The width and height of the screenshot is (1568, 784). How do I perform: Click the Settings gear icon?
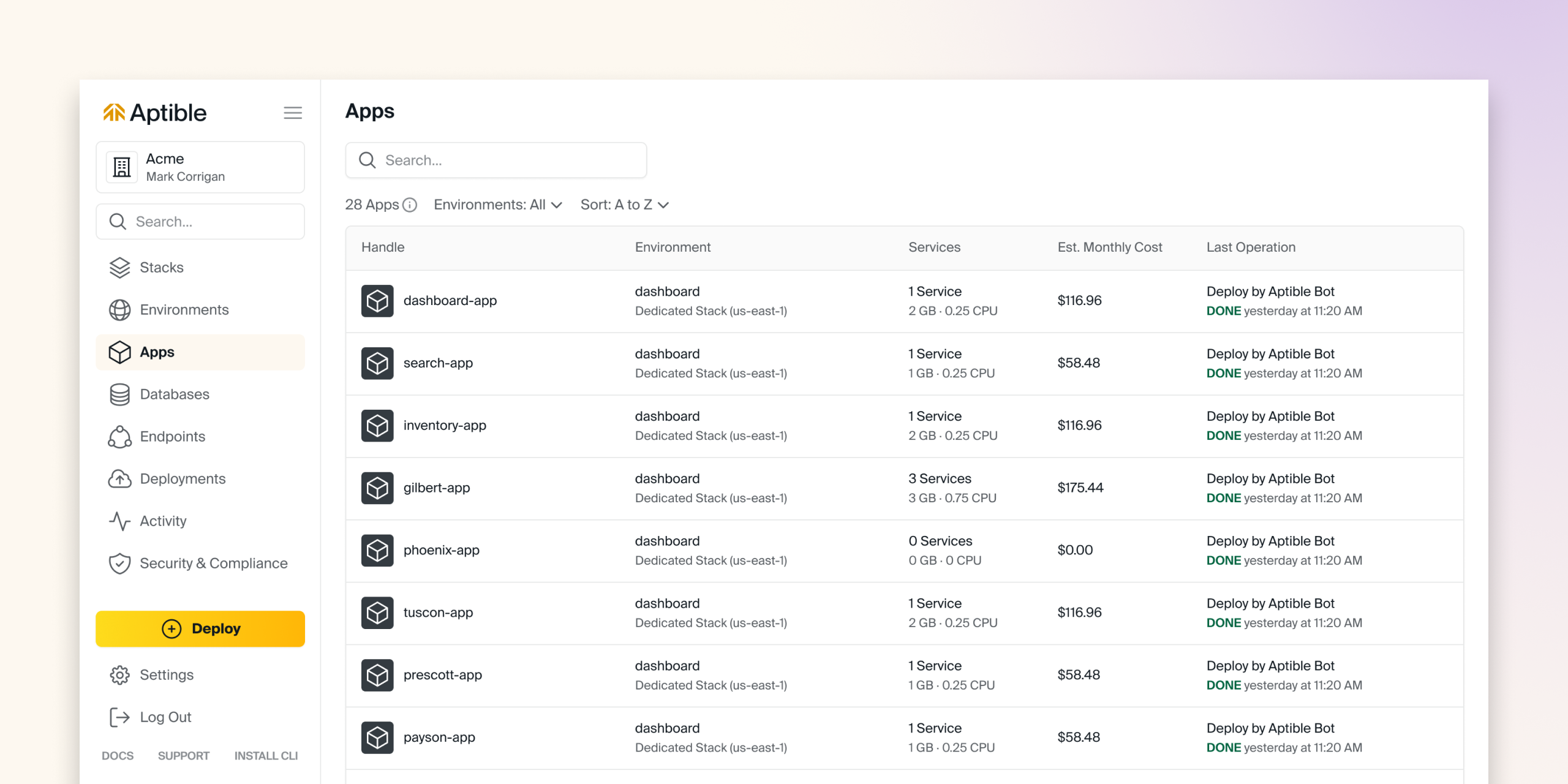[x=119, y=675]
